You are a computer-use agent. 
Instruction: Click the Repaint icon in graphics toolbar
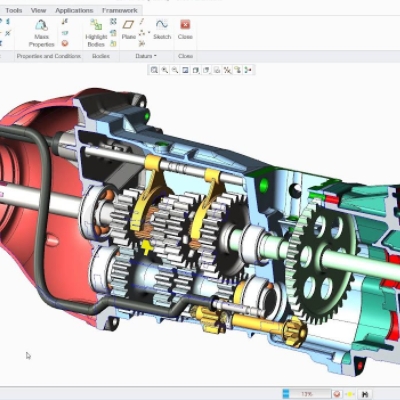click(x=185, y=70)
